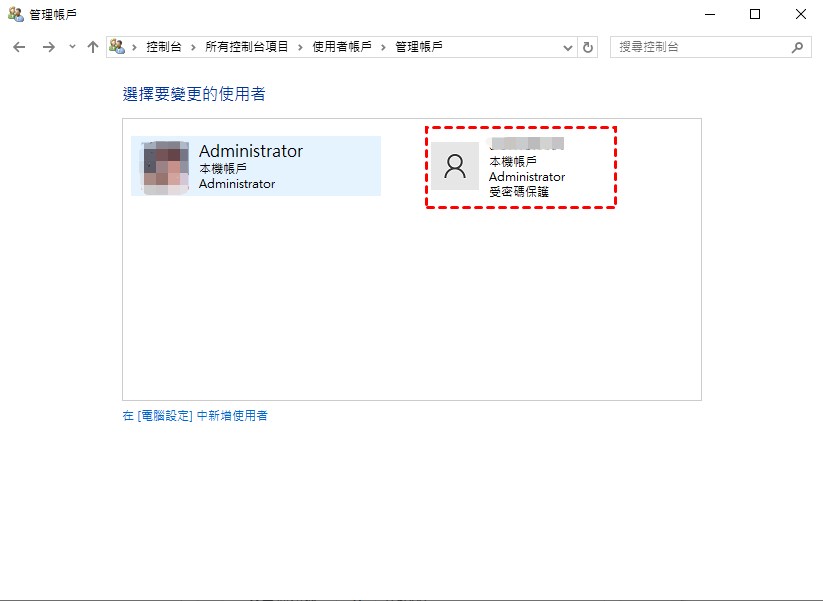Click the 管理帳戶 title bar window icon
Viewport: 823px width, 601px height.
click(x=16, y=14)
